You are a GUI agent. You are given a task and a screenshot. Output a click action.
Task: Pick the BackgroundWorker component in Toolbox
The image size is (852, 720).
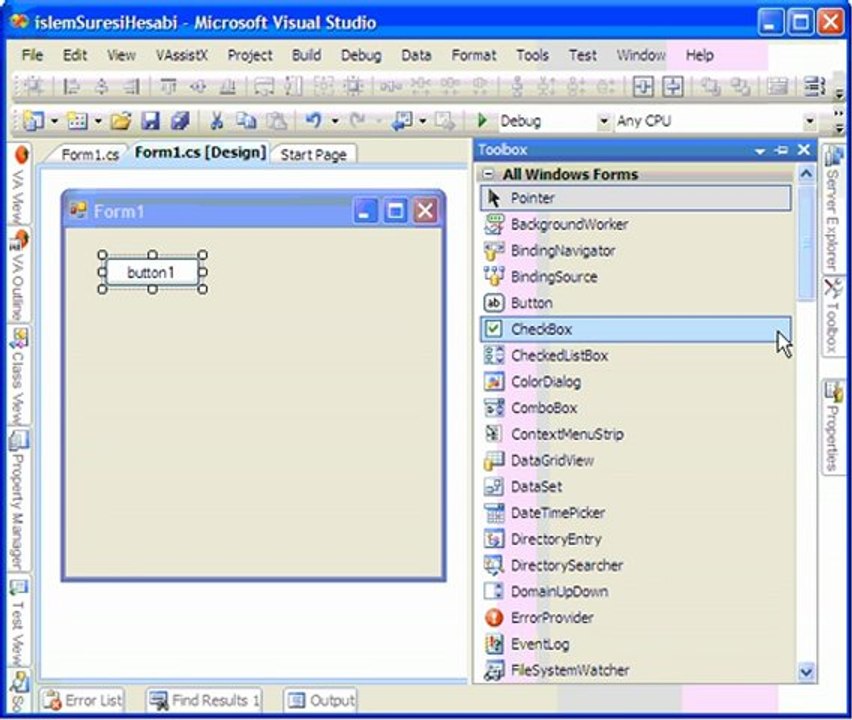[x=635, y=224]
